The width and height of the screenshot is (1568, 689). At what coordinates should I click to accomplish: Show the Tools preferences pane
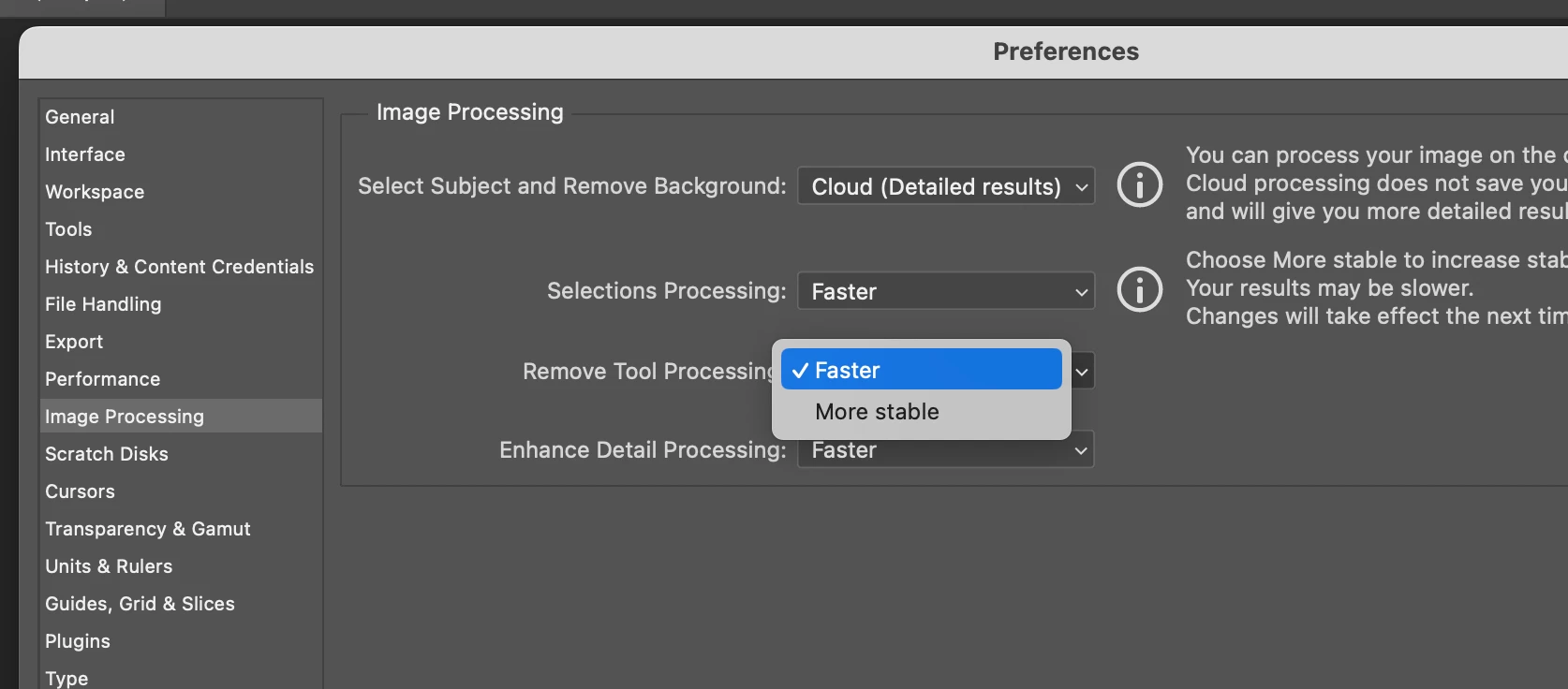click(x=68, y=229)
